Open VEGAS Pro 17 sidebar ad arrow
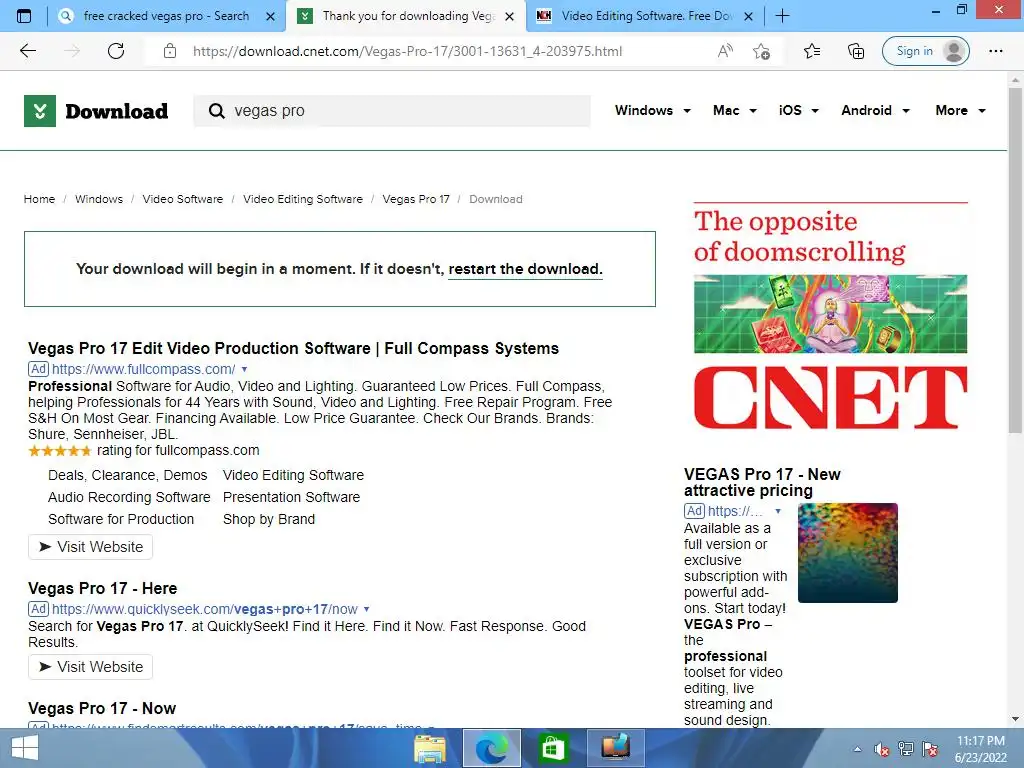This screenshot has height=768, width=1024. coord(778,511)
